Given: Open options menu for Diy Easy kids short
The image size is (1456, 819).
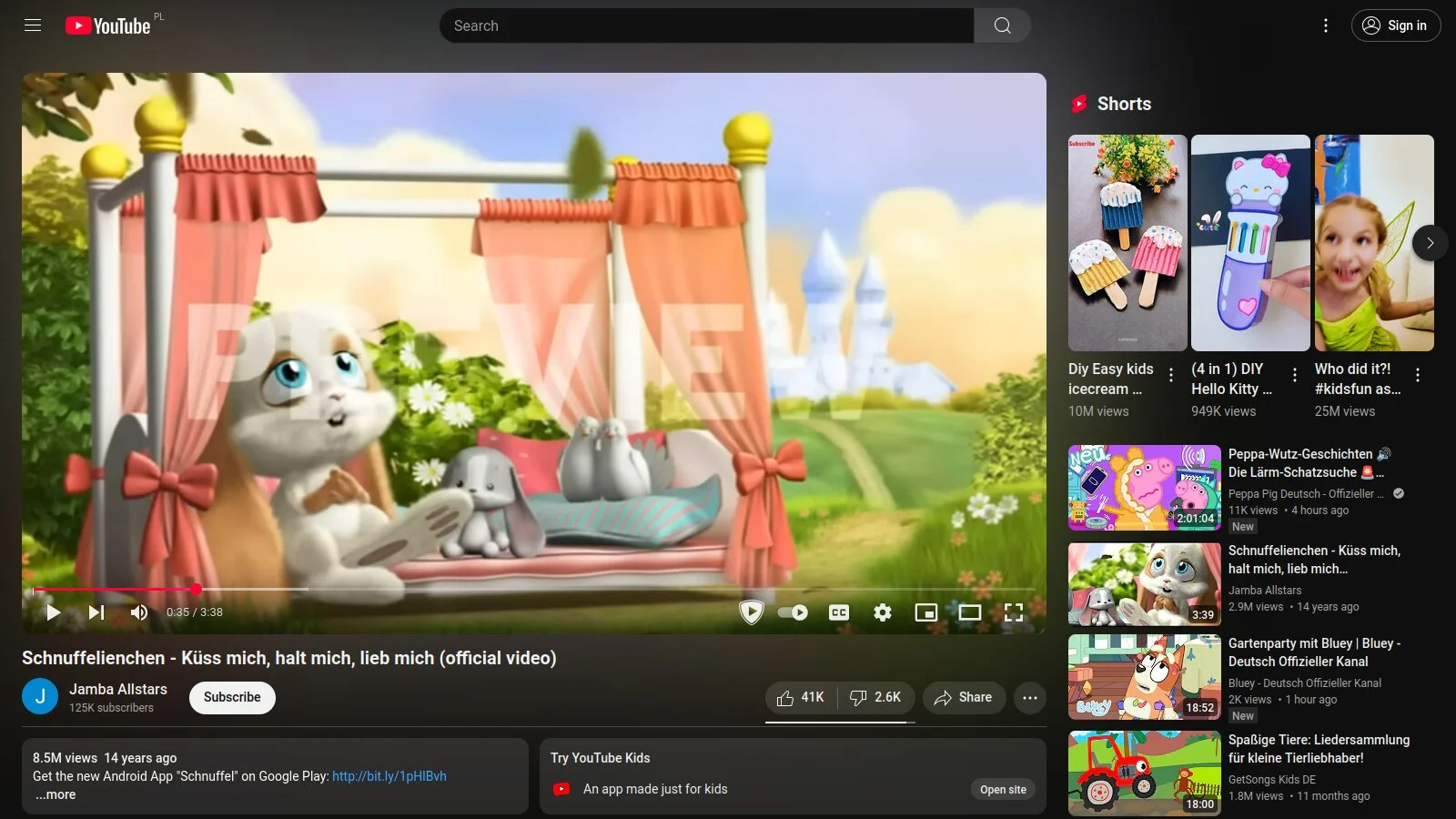Looking at the screenshot, I should [1171, 375].
